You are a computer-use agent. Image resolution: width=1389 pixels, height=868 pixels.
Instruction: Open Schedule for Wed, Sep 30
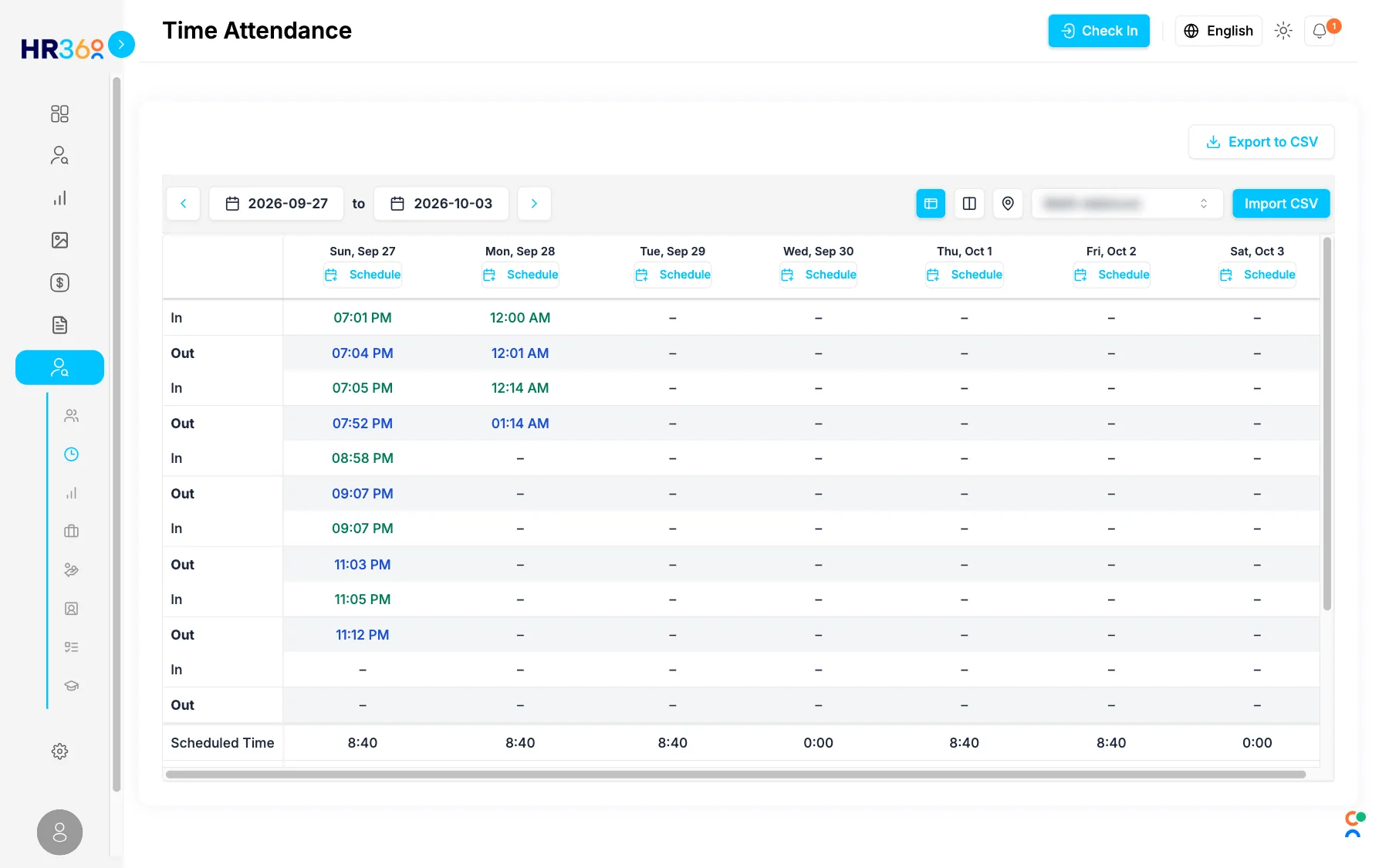pyautogui.click(x=818, y=275)
